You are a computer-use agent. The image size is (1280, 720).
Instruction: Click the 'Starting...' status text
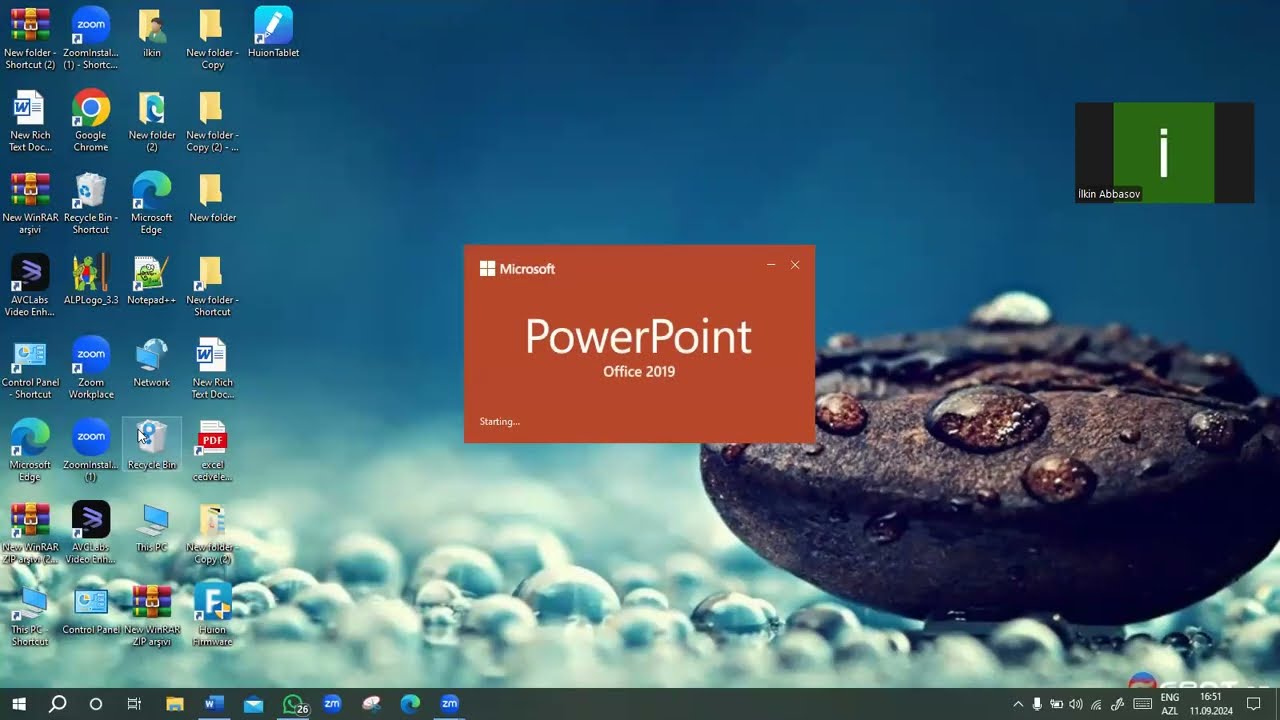[x=499, y=421]
